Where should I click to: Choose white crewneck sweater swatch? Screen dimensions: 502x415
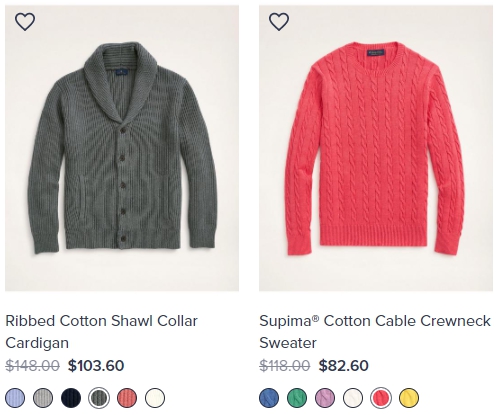click(x=353, y=398)
